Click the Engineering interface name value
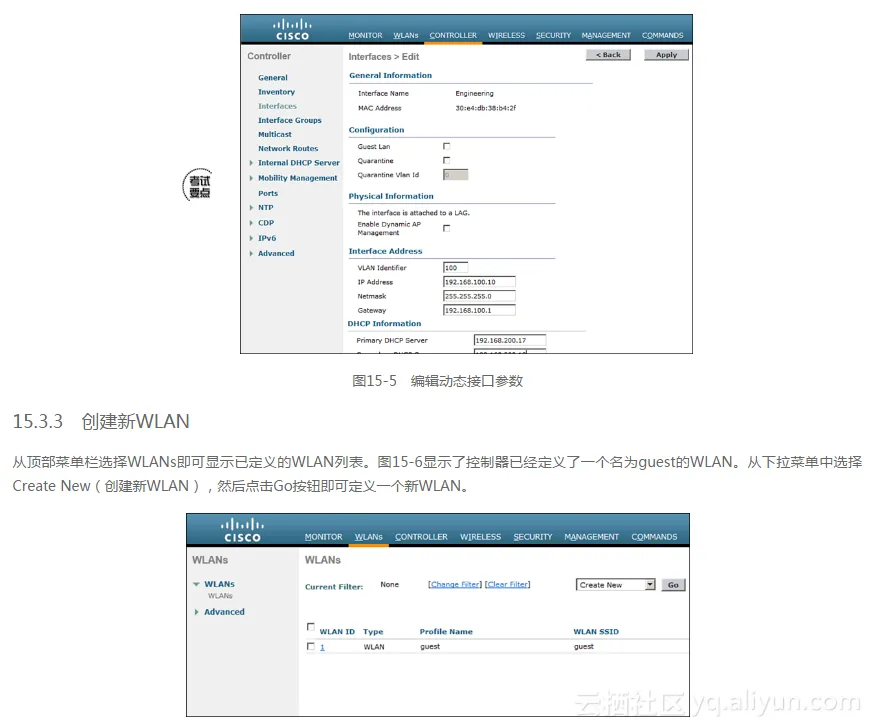 pyautogui.click(x=474, y=93)
